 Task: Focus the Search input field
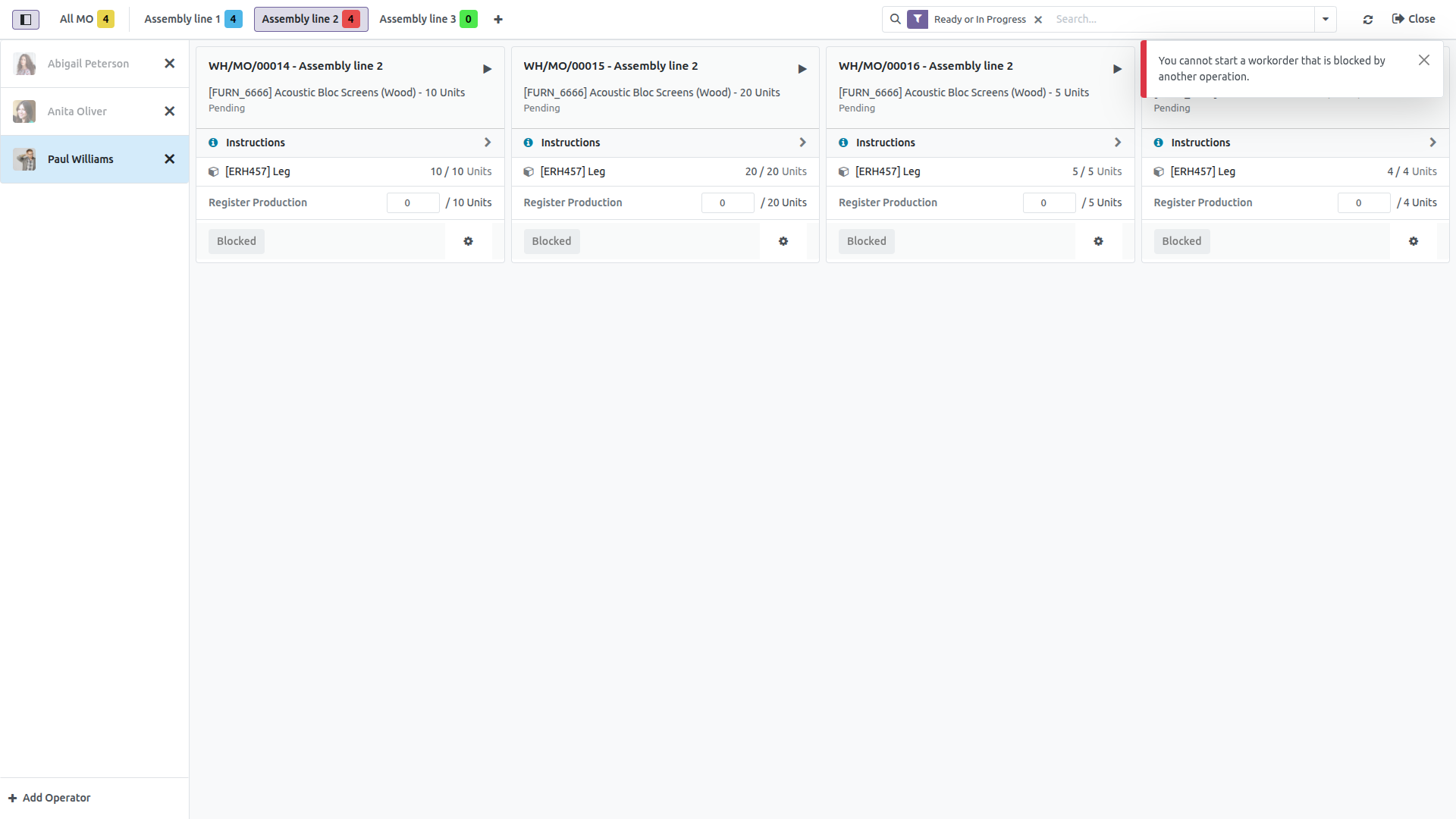1181,19
